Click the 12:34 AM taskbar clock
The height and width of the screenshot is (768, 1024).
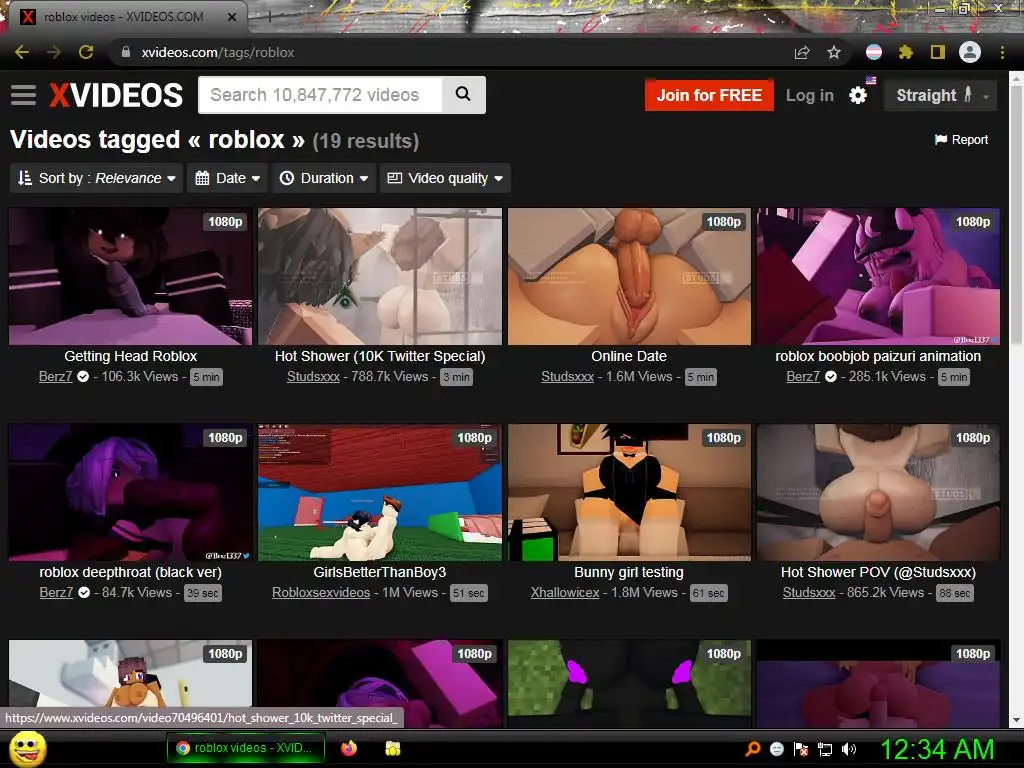click(x=937, y=749)
